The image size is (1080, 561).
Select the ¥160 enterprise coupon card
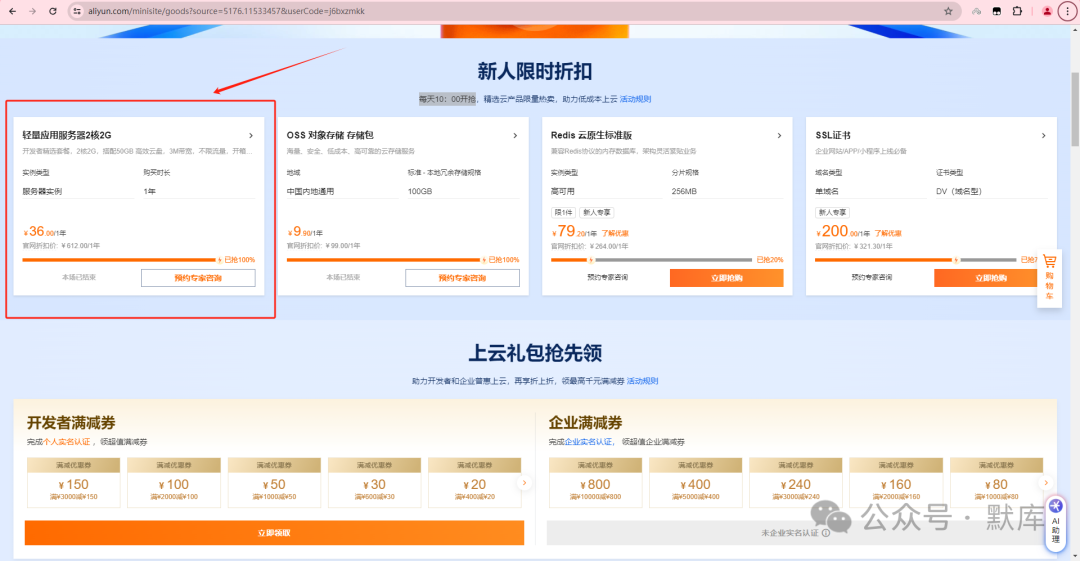pos(896,482)
